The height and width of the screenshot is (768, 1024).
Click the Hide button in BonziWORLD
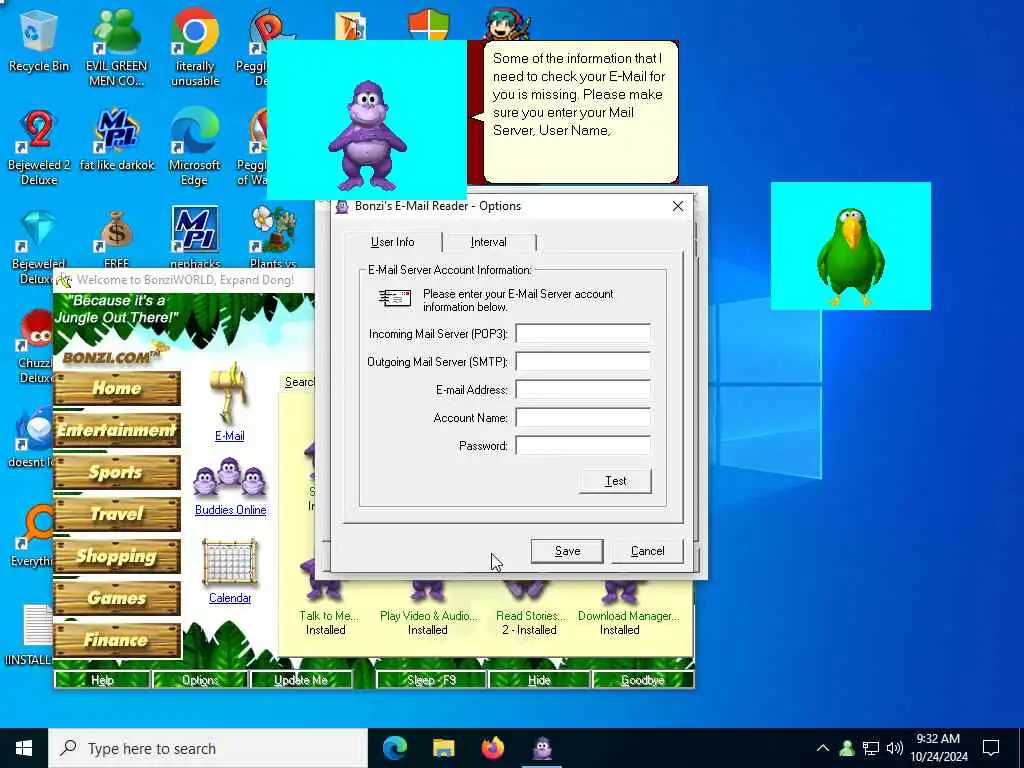pyautogui.click(x=539, y=680)
